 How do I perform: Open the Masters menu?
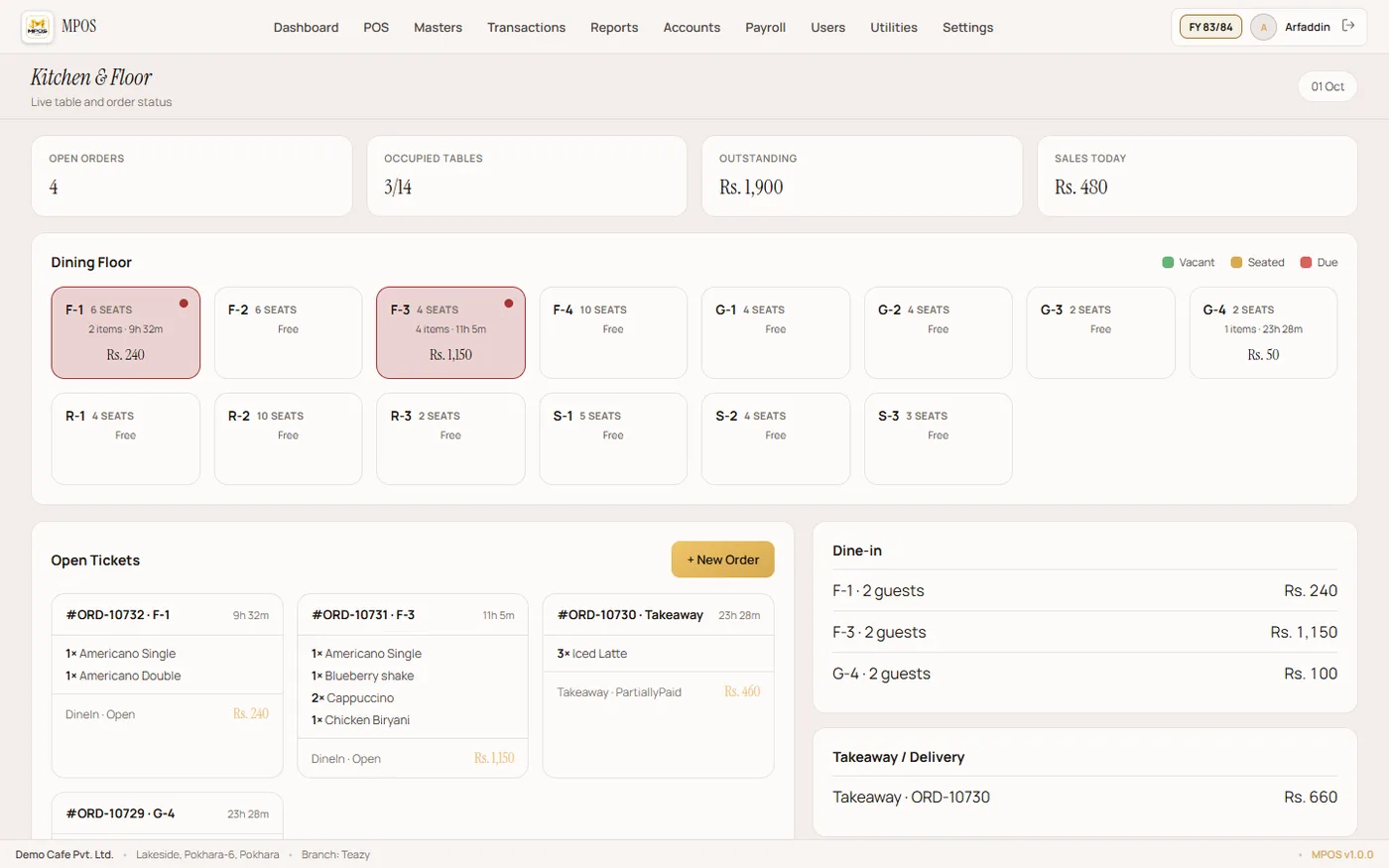pos(438,27)
